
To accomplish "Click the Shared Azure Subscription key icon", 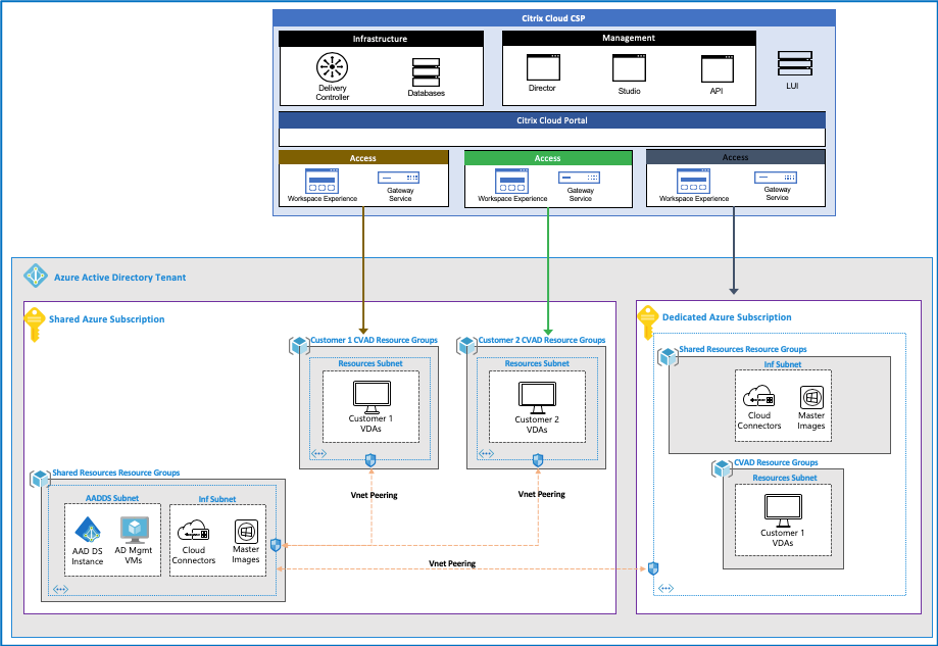I will point(34,322).
